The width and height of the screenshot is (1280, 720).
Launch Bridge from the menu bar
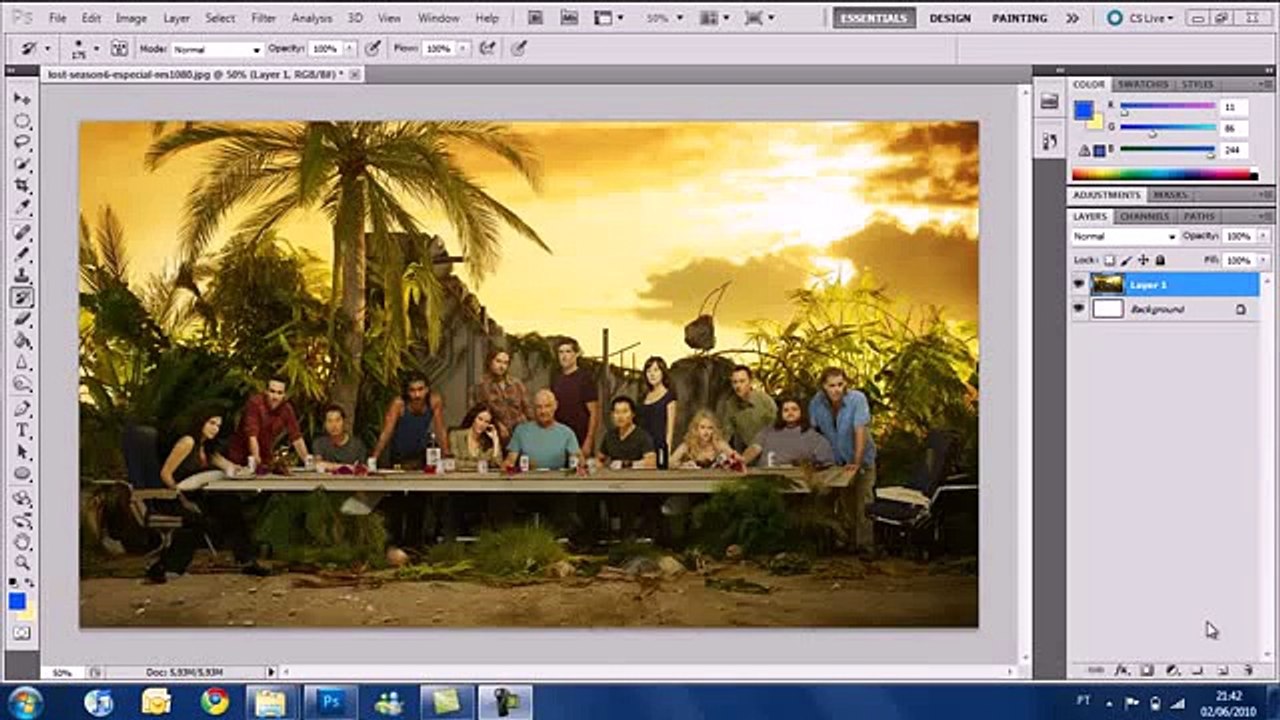[x=536, y=18]
